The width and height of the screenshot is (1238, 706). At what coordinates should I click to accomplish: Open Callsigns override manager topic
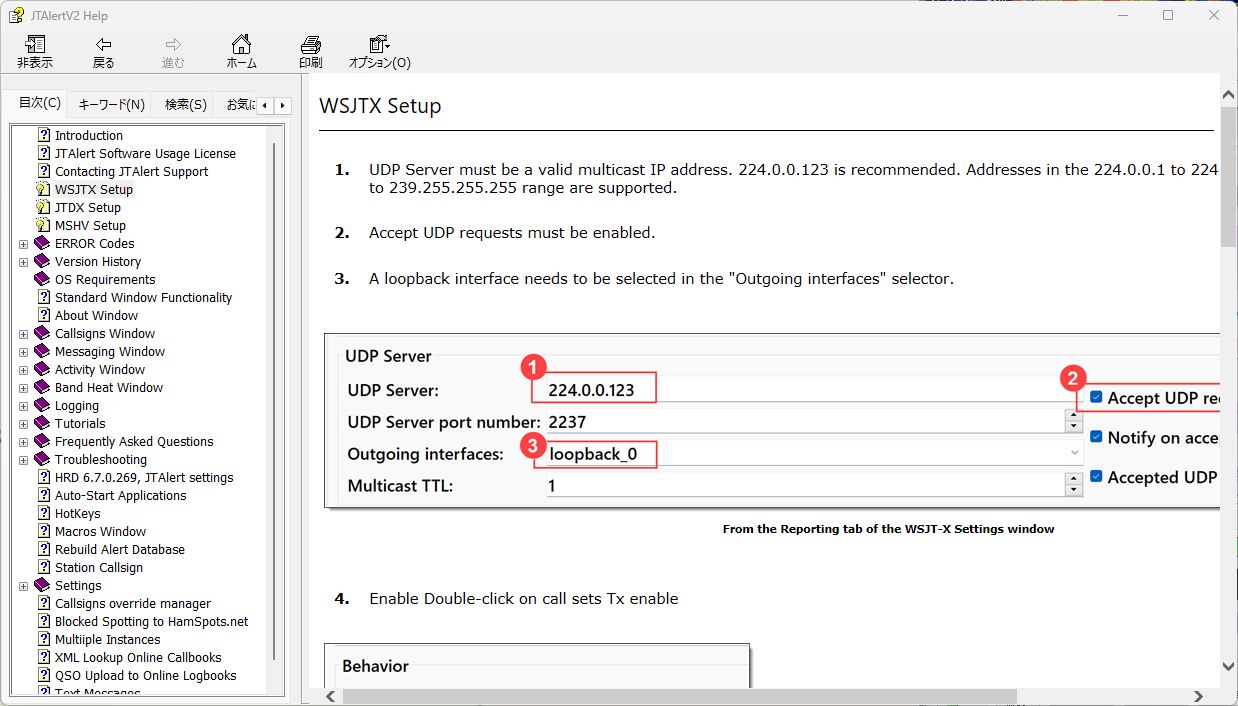tap(132, 603)
